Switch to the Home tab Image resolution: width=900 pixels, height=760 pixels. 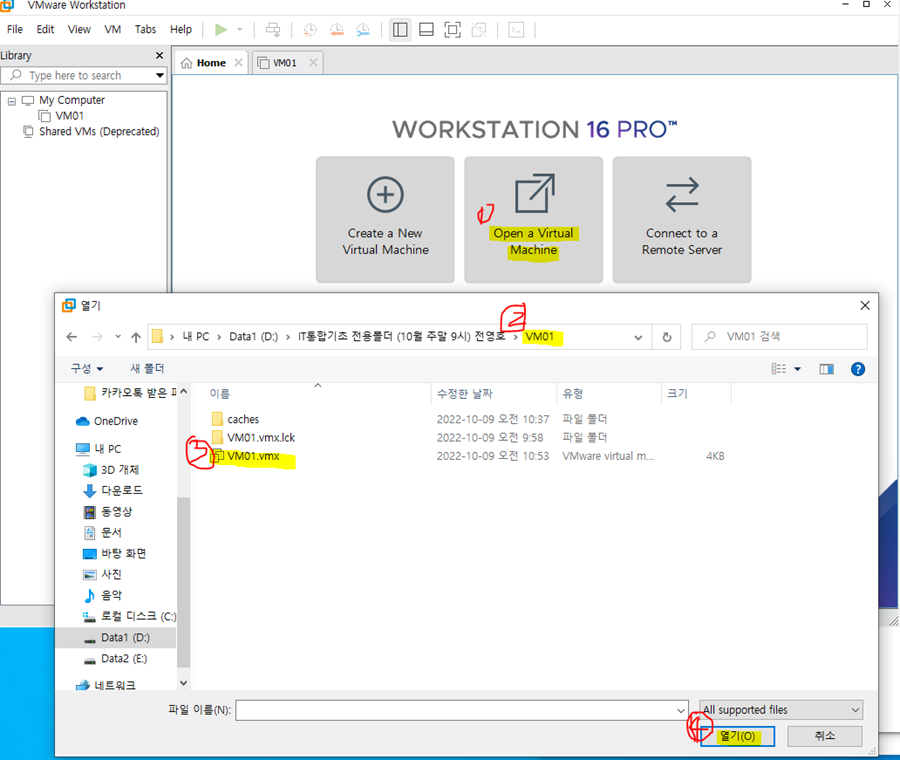click(211, 63)
